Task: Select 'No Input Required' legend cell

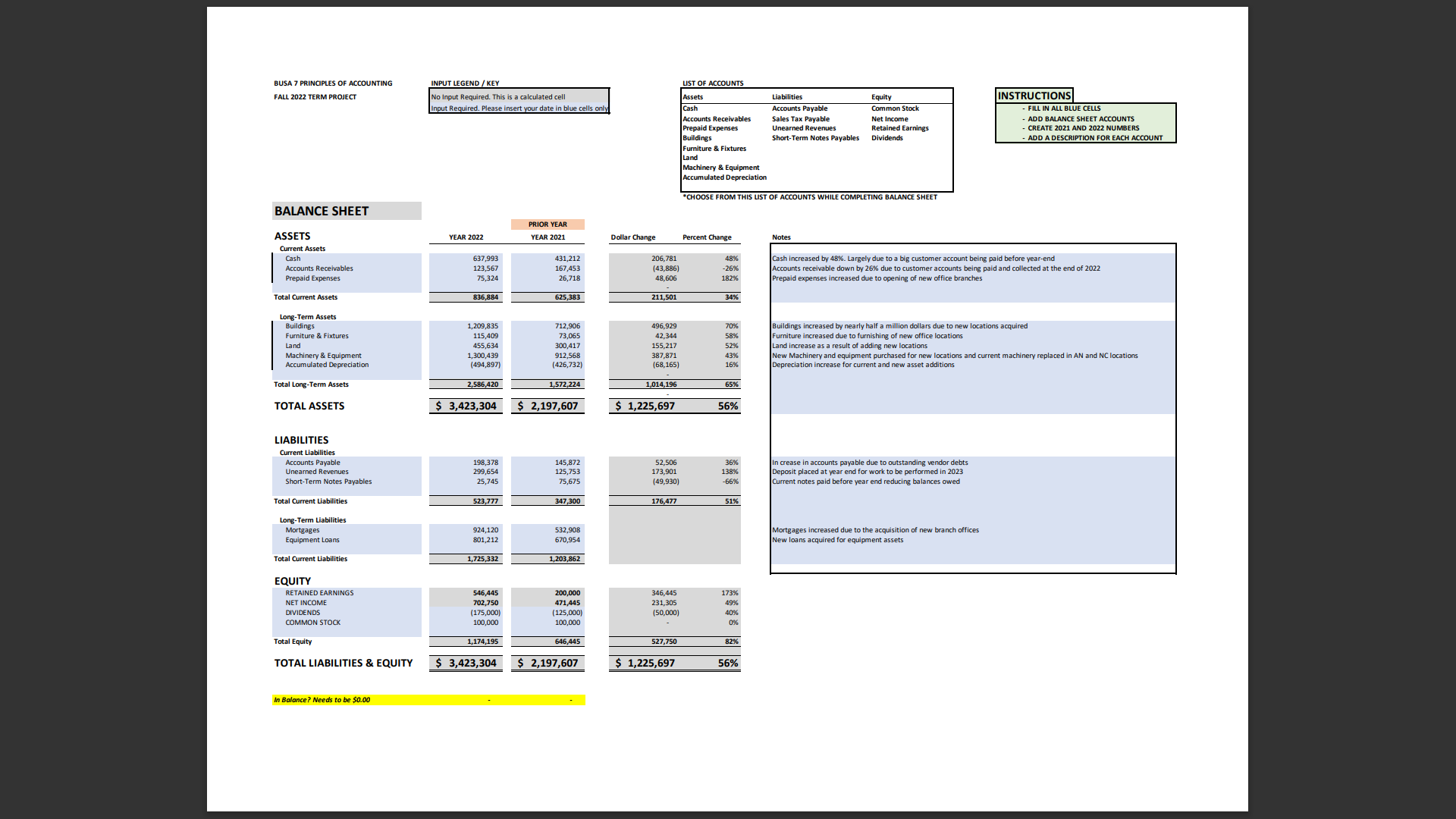Action: [519, 96]
